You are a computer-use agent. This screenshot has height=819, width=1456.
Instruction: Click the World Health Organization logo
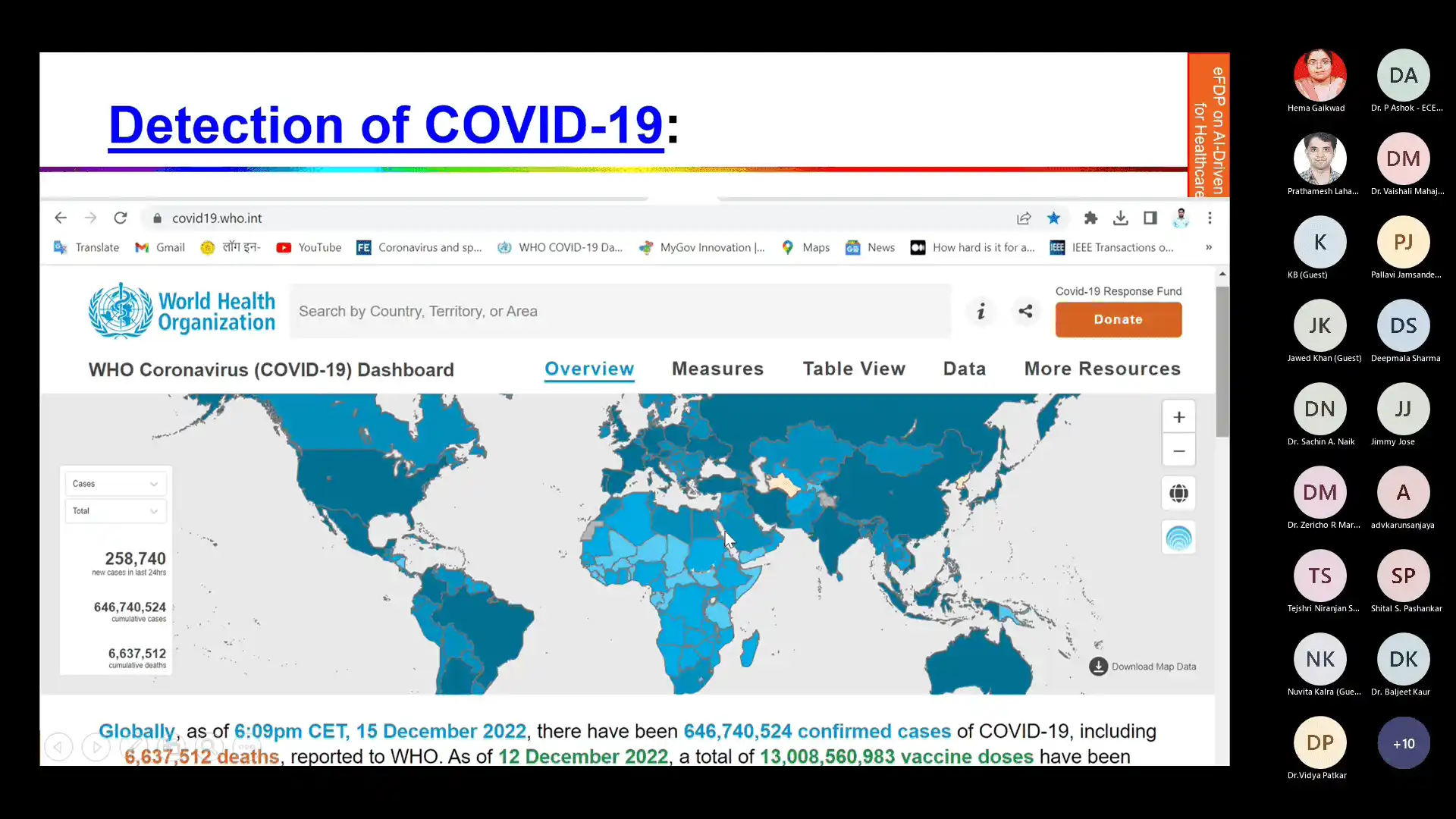(x=182, y=311)
